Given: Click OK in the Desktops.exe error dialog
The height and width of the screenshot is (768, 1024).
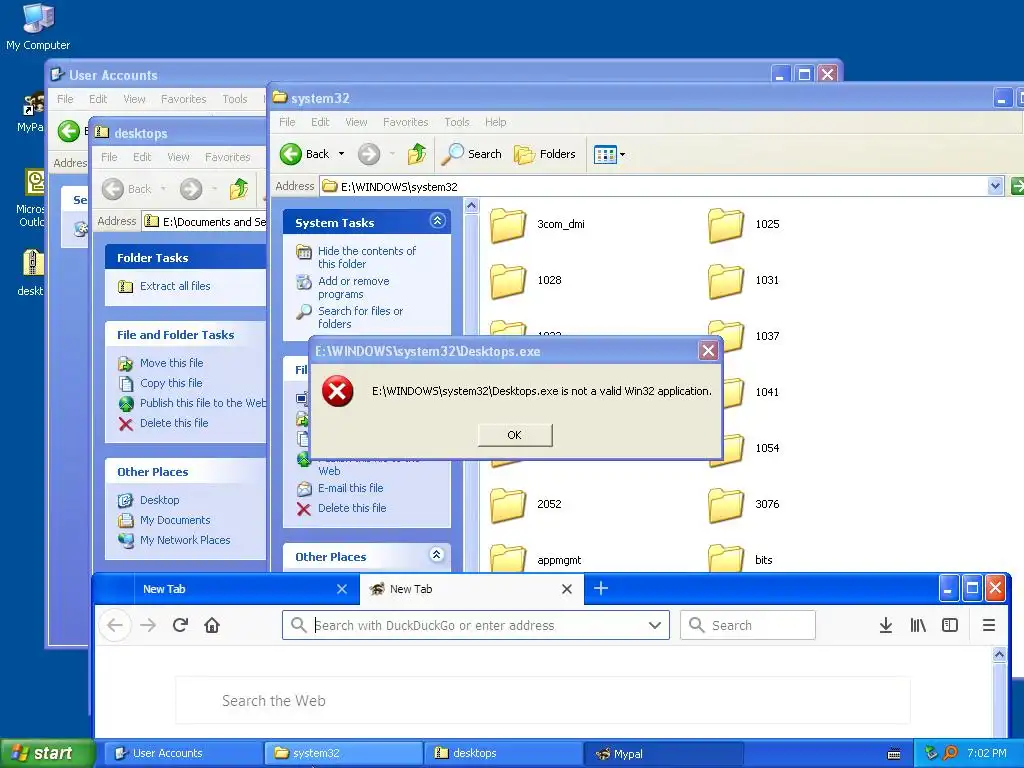Looking at the screenshot, I should pos(515,435).
